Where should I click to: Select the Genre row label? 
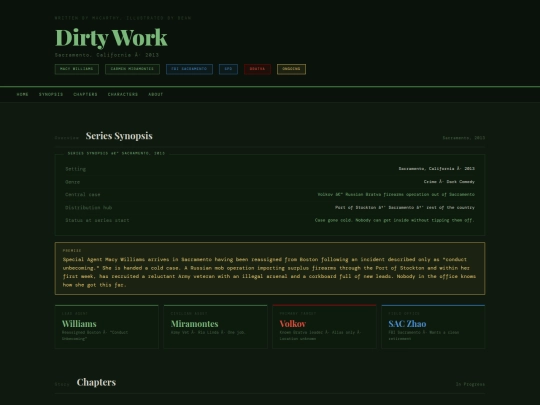click(x=73, y=182)
